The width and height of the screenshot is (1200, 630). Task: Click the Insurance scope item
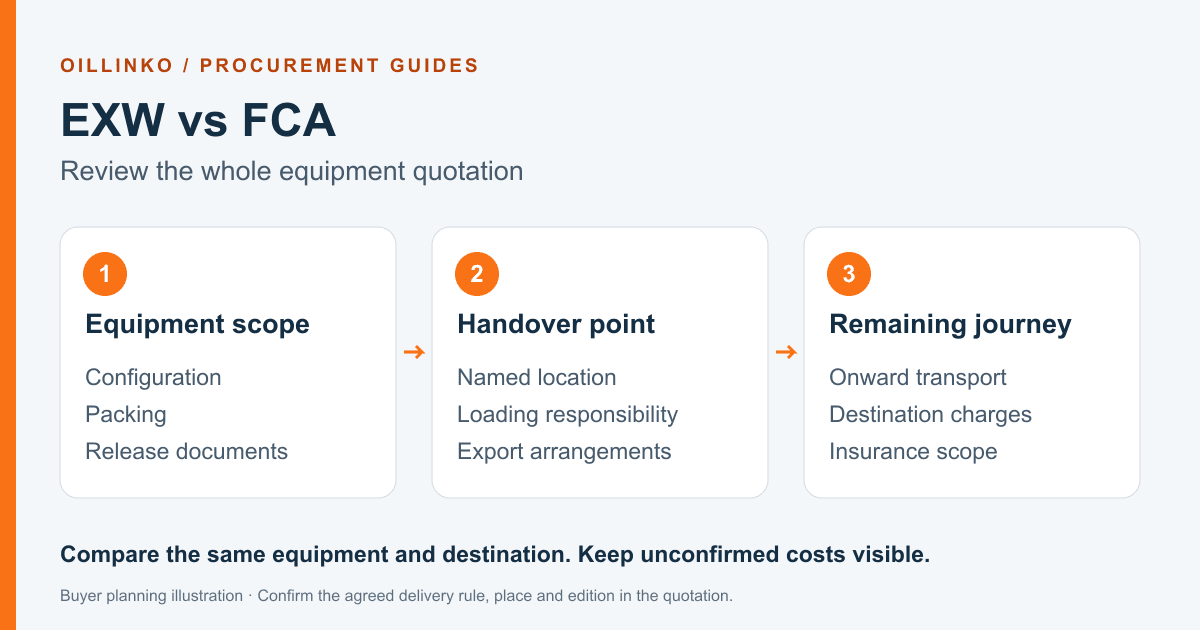click(913, 452)
